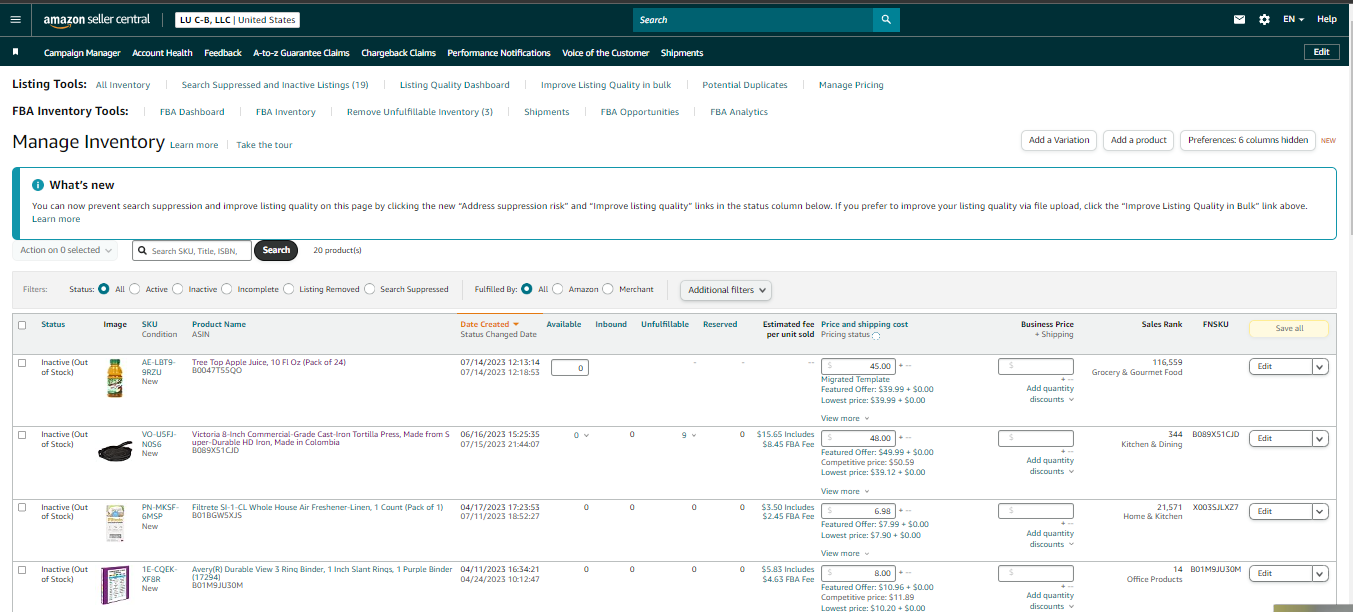This screenshot has width=1353, height=612.
Task: Select the Inactive status filter
Action: pyautogui.click(x=178, y=289)
